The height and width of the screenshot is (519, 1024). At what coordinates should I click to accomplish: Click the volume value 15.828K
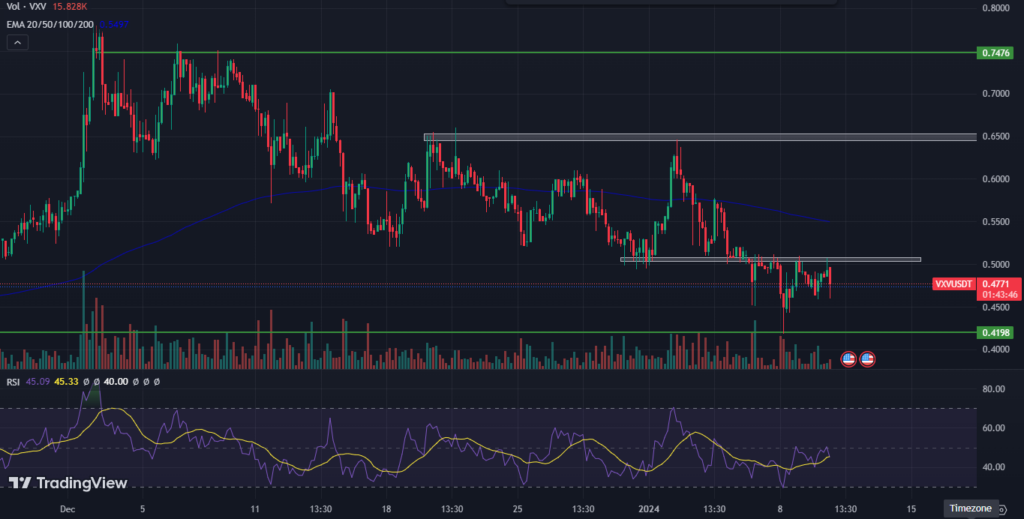70,7
